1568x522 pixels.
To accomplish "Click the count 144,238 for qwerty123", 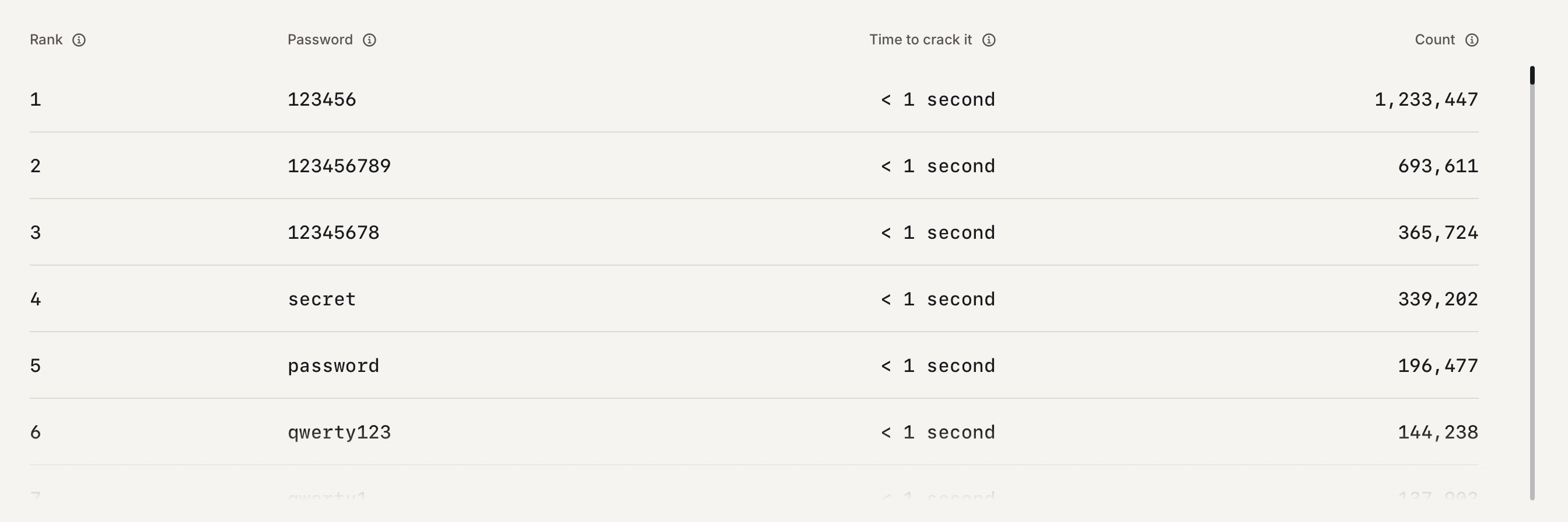I will coord(1438,432).
